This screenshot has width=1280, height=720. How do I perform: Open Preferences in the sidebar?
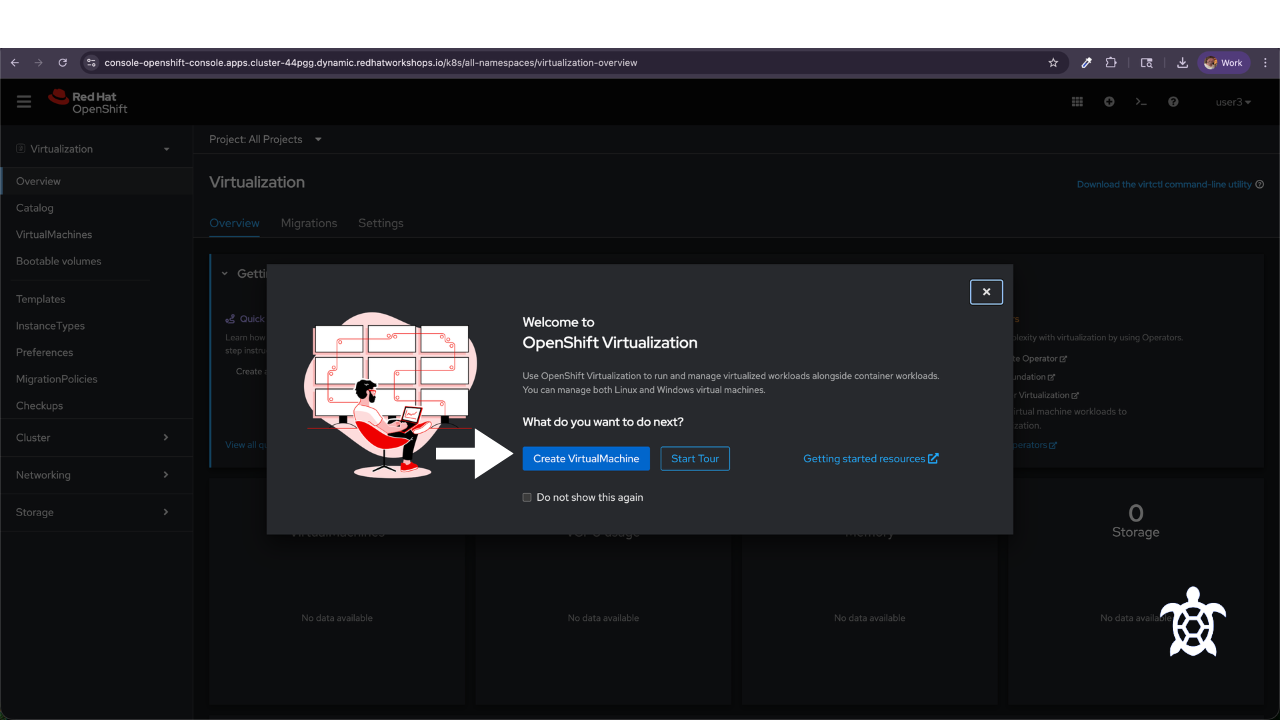96,352
